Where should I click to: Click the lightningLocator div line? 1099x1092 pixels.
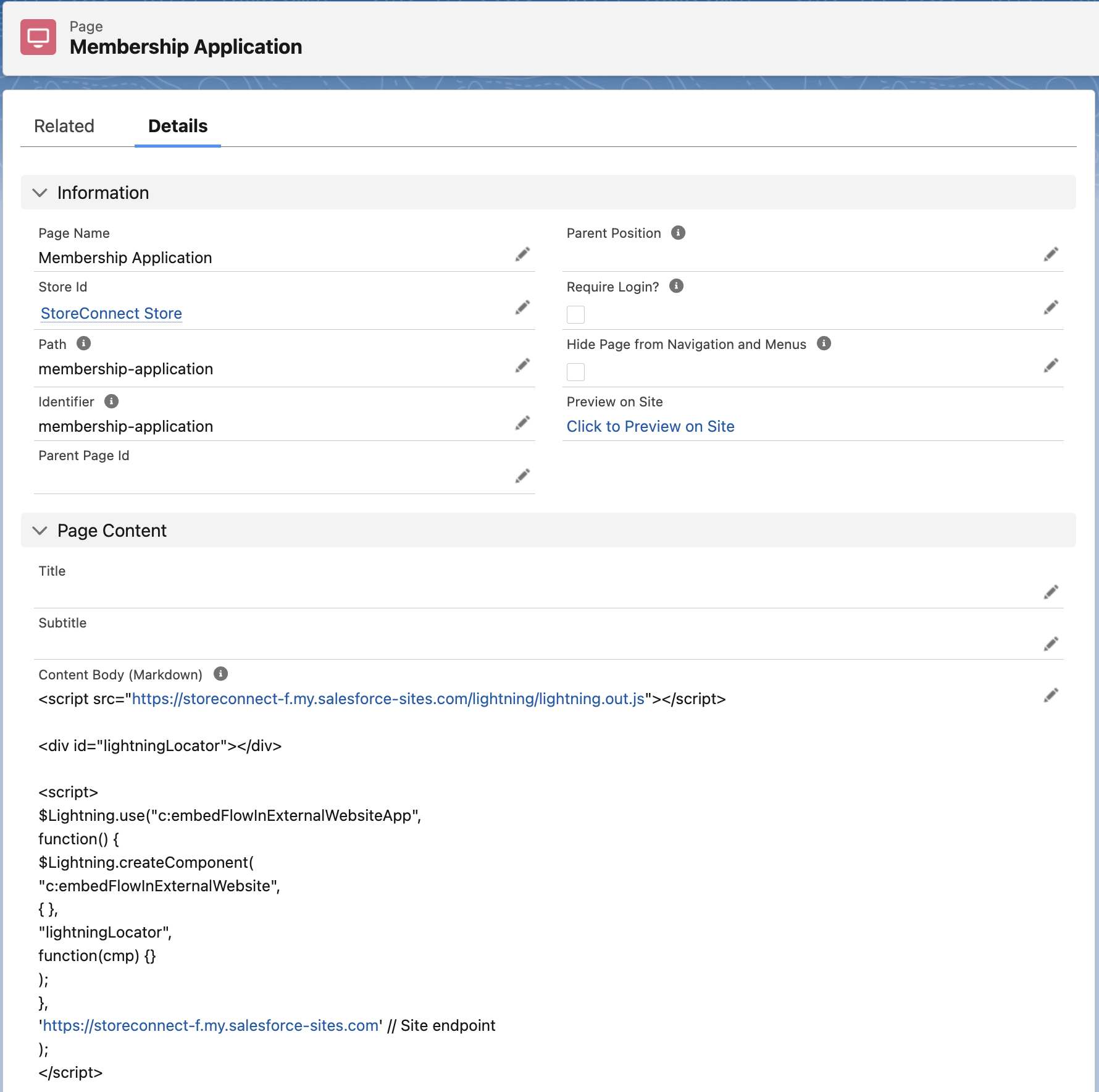(160, 745)
